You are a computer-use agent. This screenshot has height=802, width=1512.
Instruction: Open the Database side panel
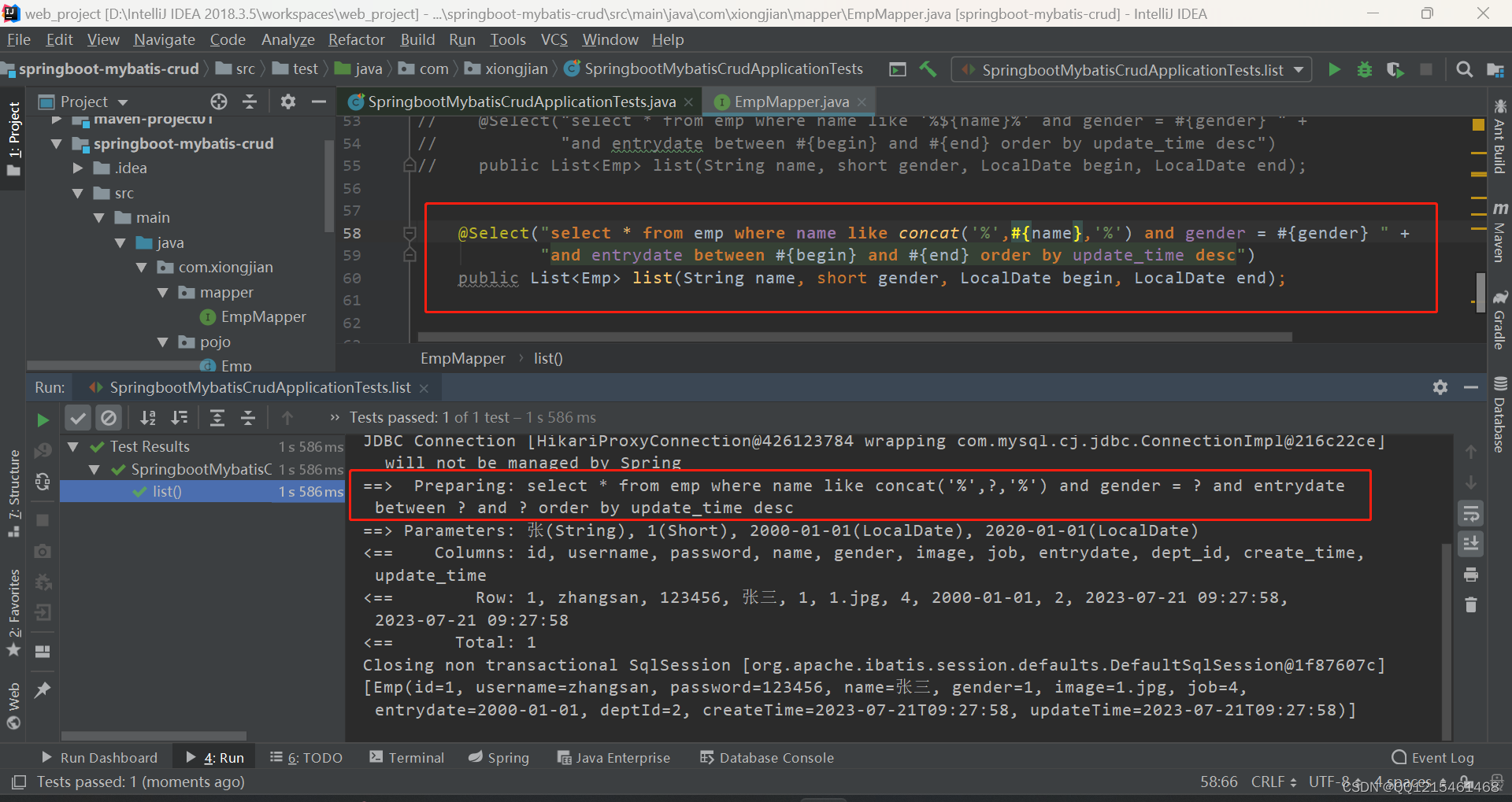1500,415
